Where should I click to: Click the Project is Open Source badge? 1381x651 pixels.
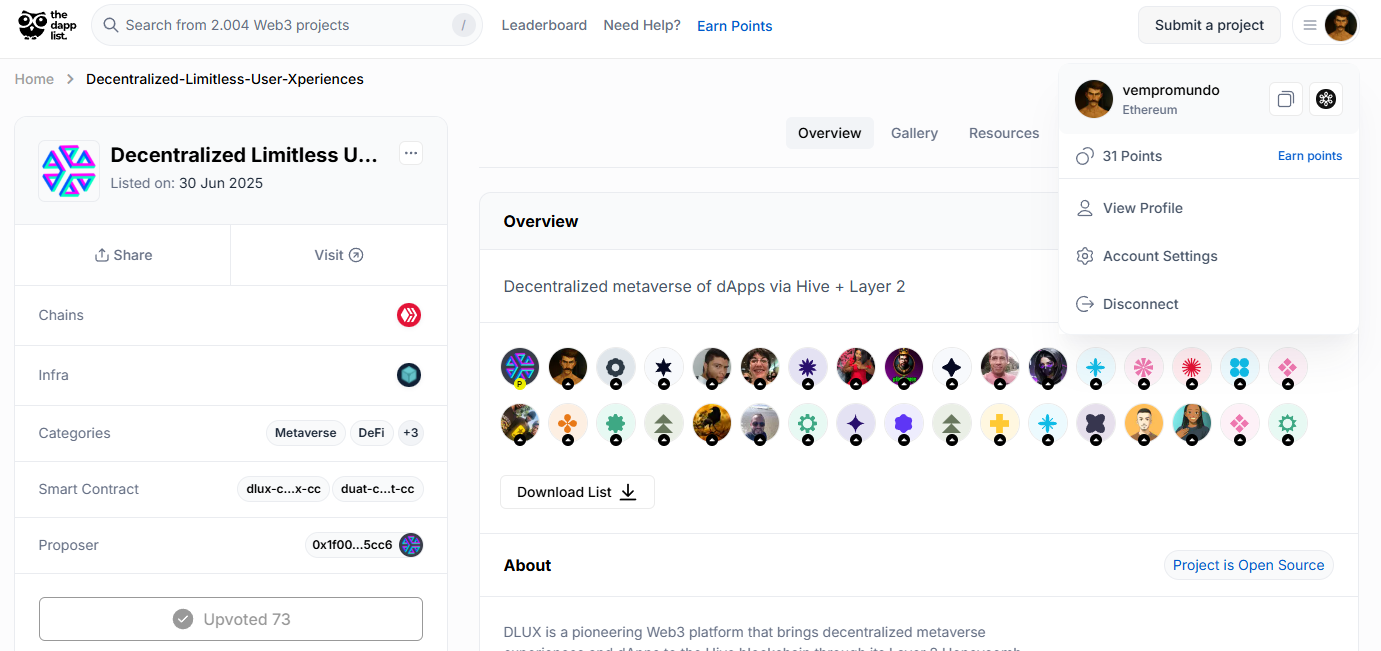coord(1249,565)
